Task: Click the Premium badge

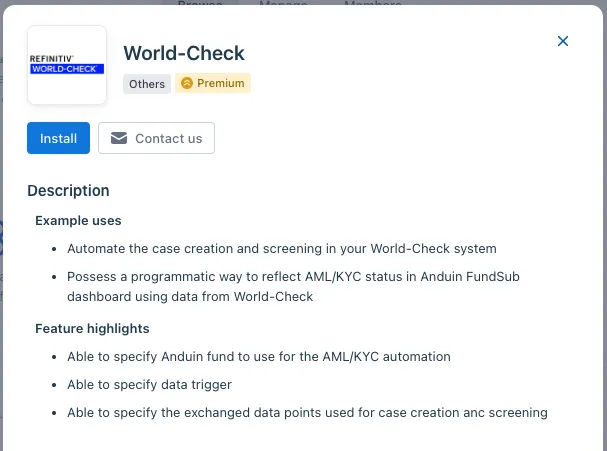Action: [213, 83]
